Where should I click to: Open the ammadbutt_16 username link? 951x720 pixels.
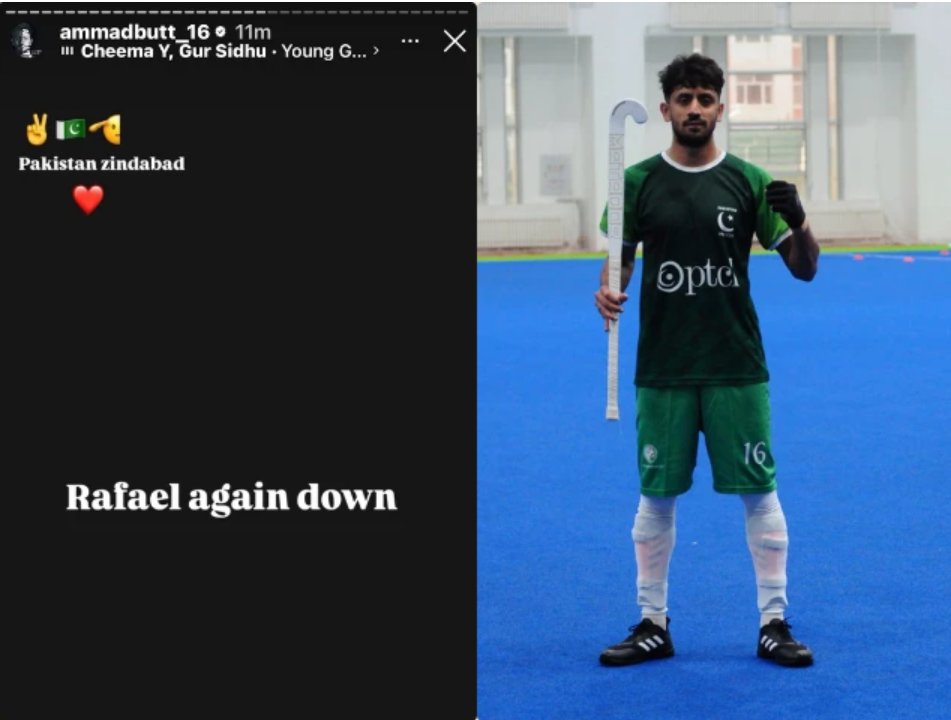click(x=135, y=32)
